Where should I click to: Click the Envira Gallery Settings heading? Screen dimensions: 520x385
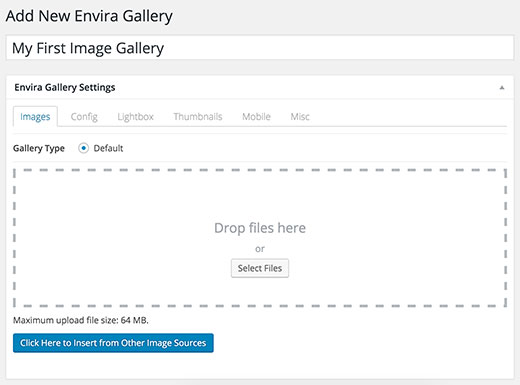65,87
